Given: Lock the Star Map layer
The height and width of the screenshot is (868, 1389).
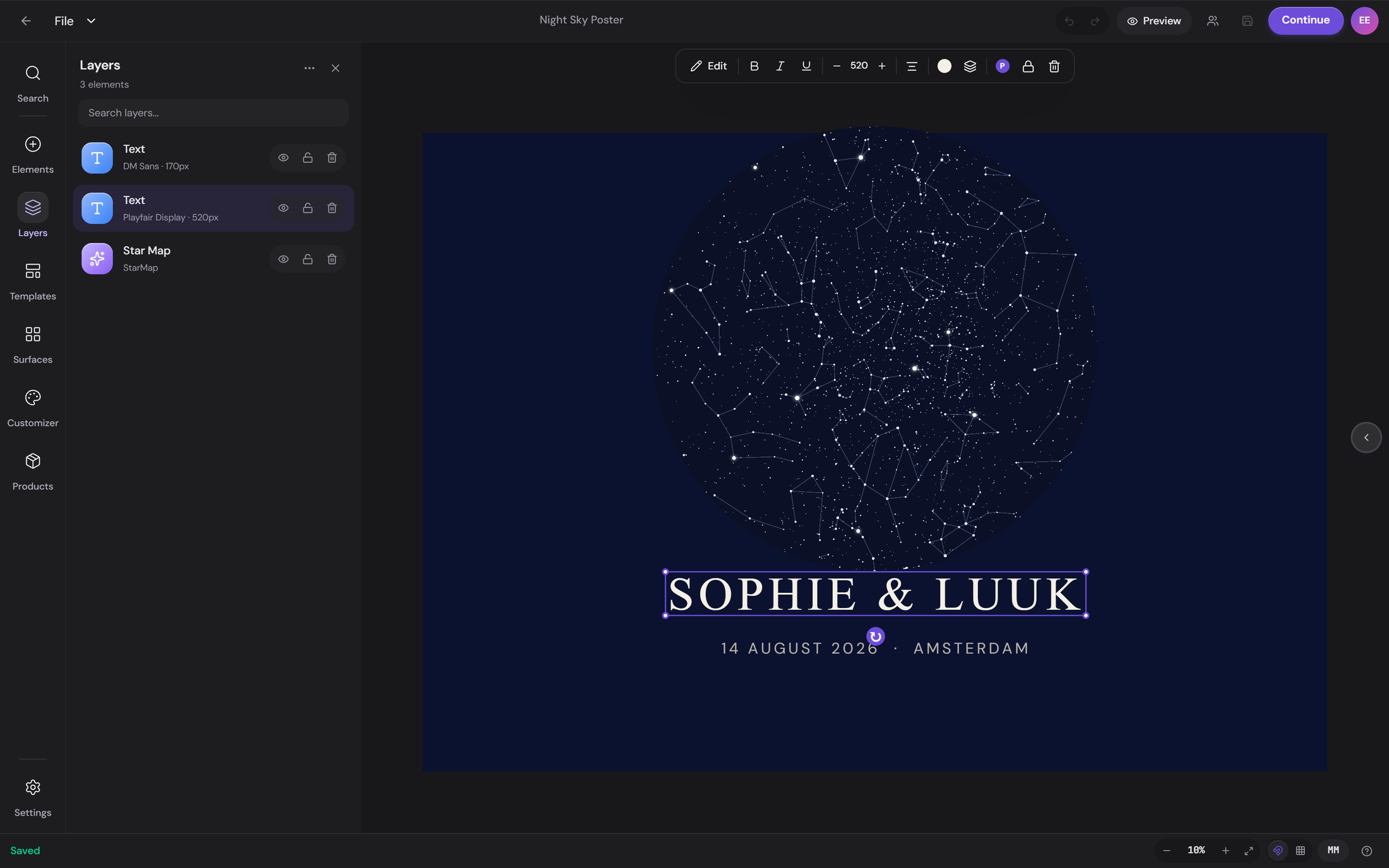Looking at the screenshot, I should pos(307,259).
